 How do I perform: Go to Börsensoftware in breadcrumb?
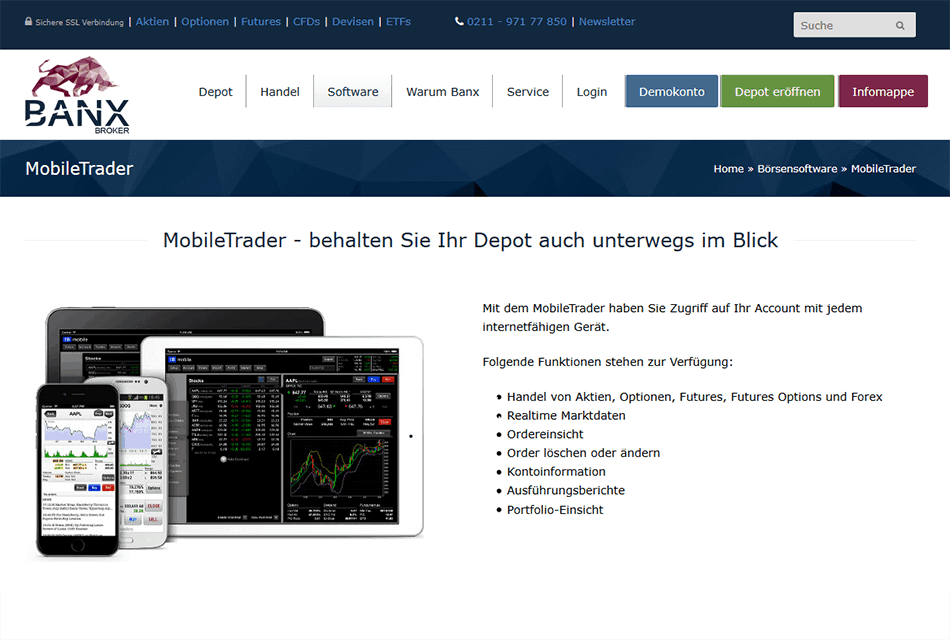797,168
